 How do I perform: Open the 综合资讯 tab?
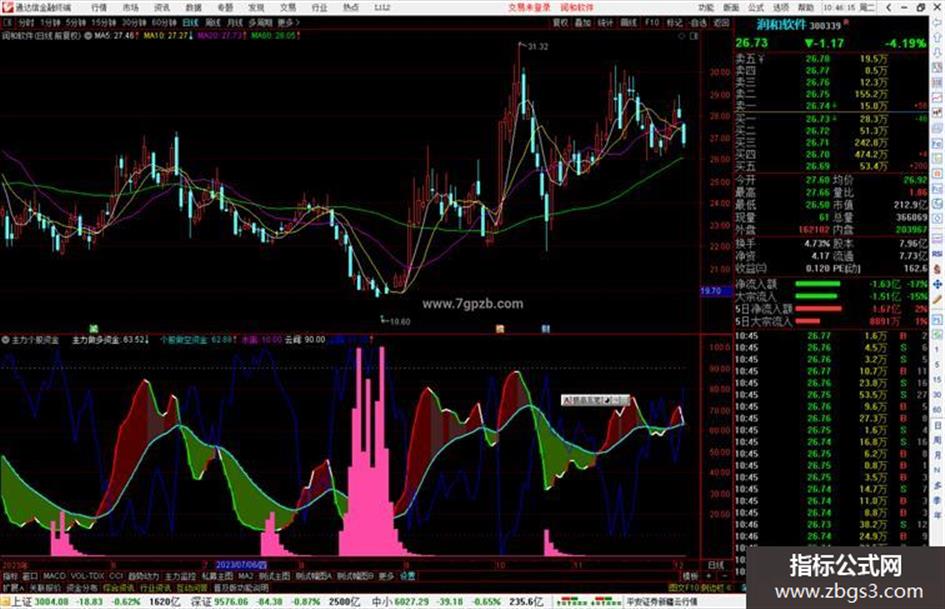point(119,587)
